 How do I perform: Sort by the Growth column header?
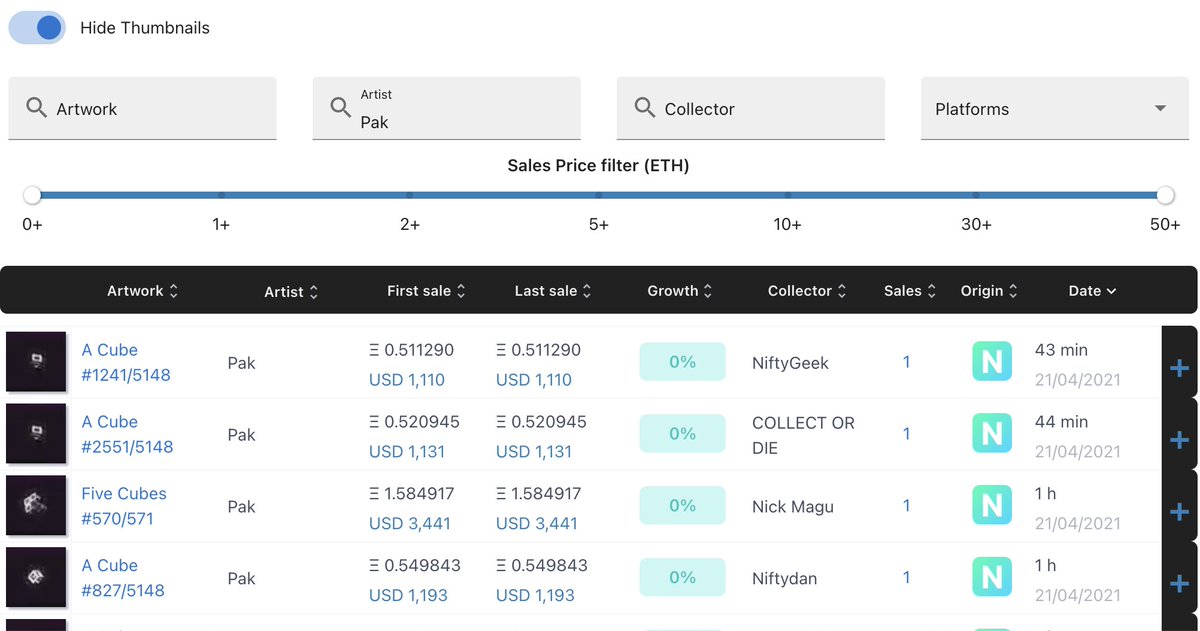click(x=680, y=291)
